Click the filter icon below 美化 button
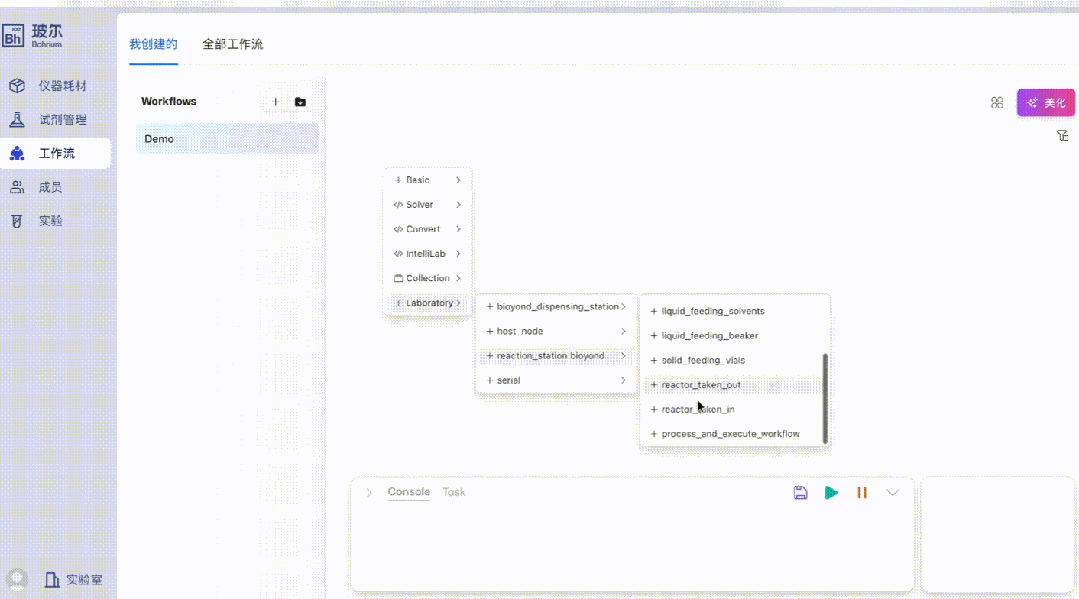 coord(1063,136)
